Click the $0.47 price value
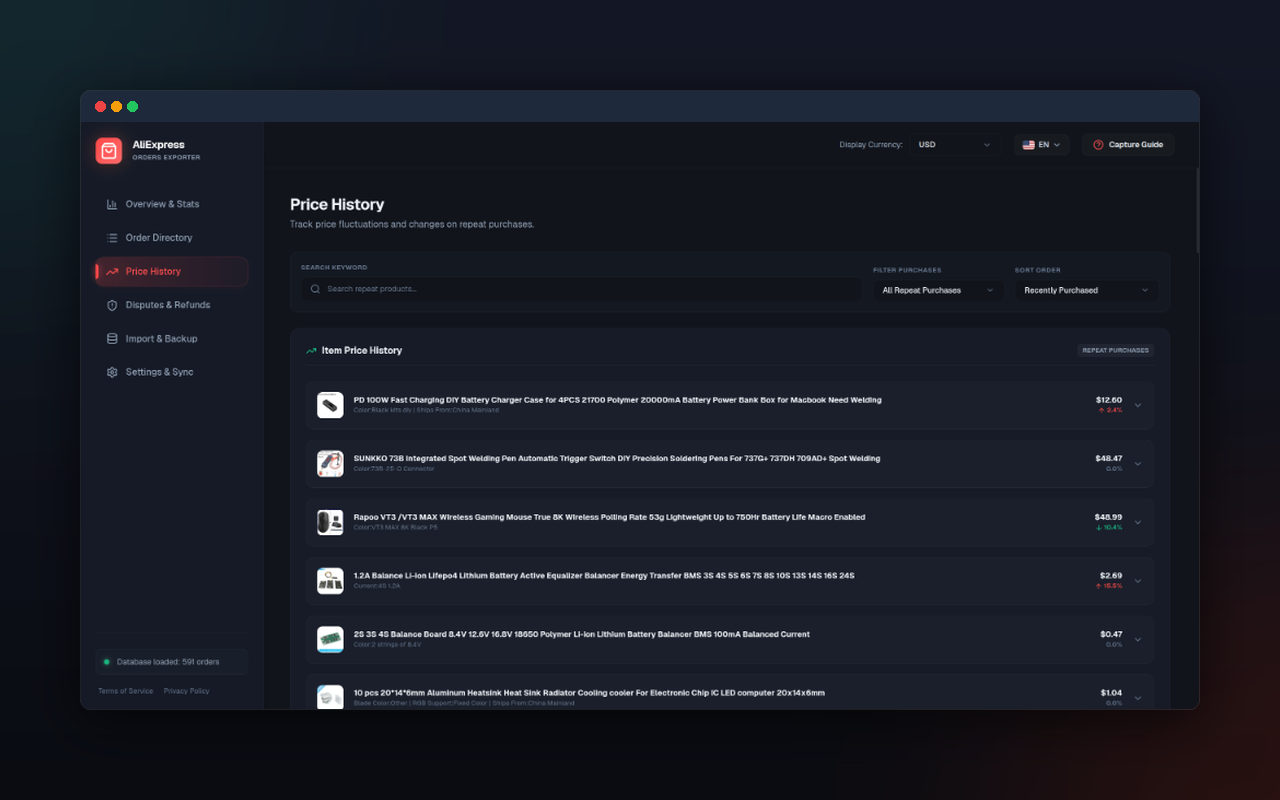1280x800 pixels. 1111,634
